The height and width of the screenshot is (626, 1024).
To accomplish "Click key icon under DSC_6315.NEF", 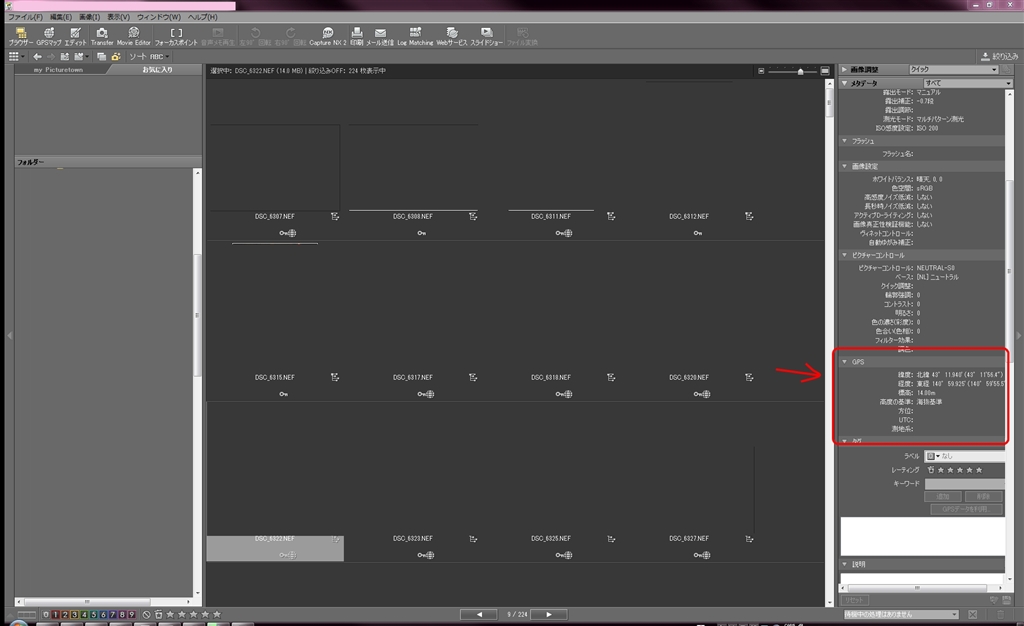I will tap(283, 394).
